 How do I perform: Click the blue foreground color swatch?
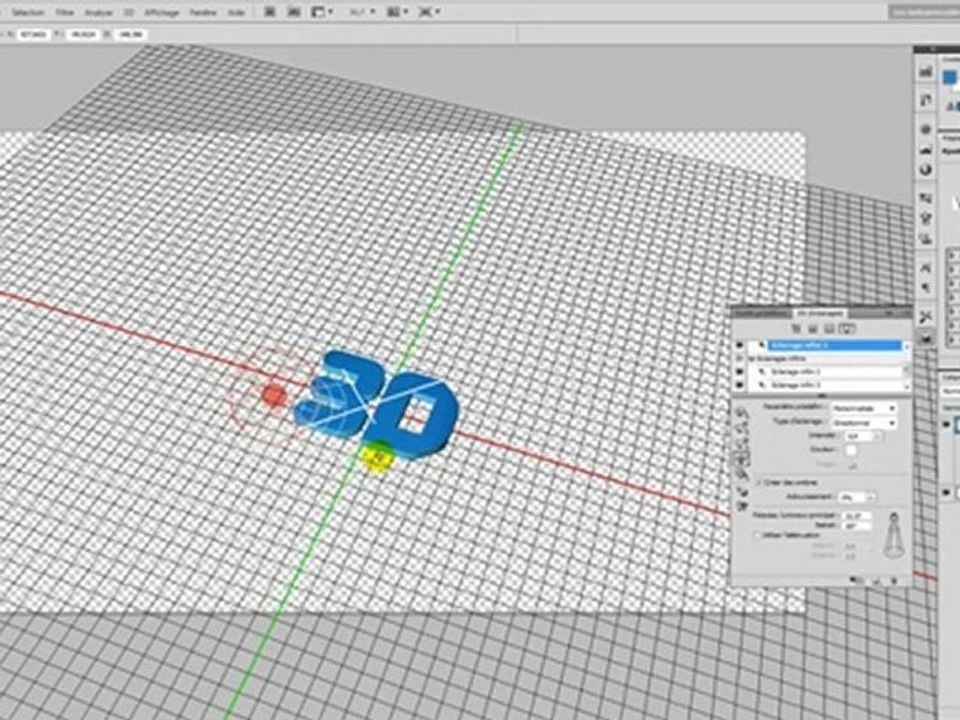(x=949, y=78)
